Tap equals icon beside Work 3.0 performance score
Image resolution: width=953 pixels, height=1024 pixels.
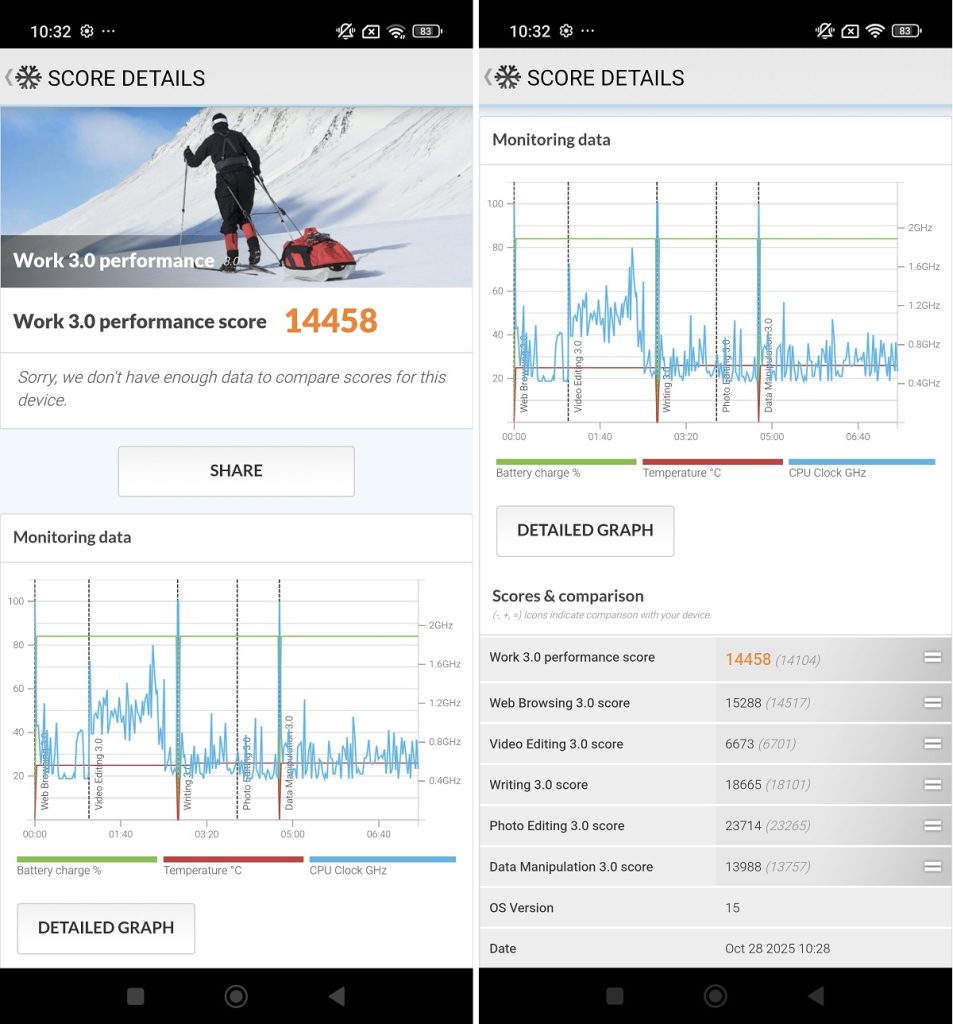[x=932, y=657]
